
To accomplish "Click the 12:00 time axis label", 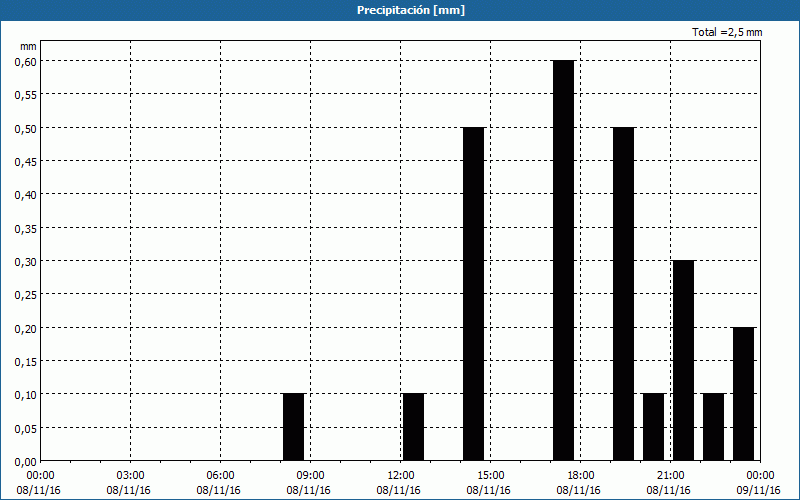I will pos(401,476).
